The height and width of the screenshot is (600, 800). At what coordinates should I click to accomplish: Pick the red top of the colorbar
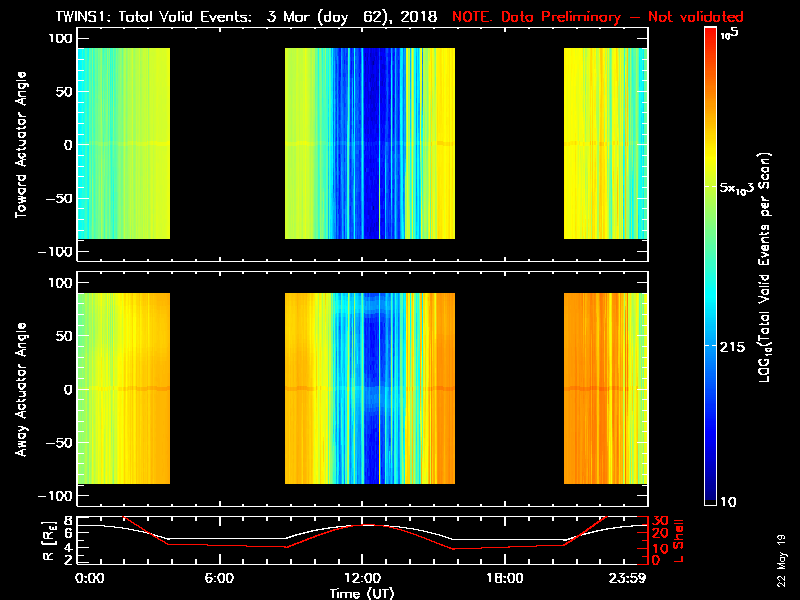click(x=711, y=33)
